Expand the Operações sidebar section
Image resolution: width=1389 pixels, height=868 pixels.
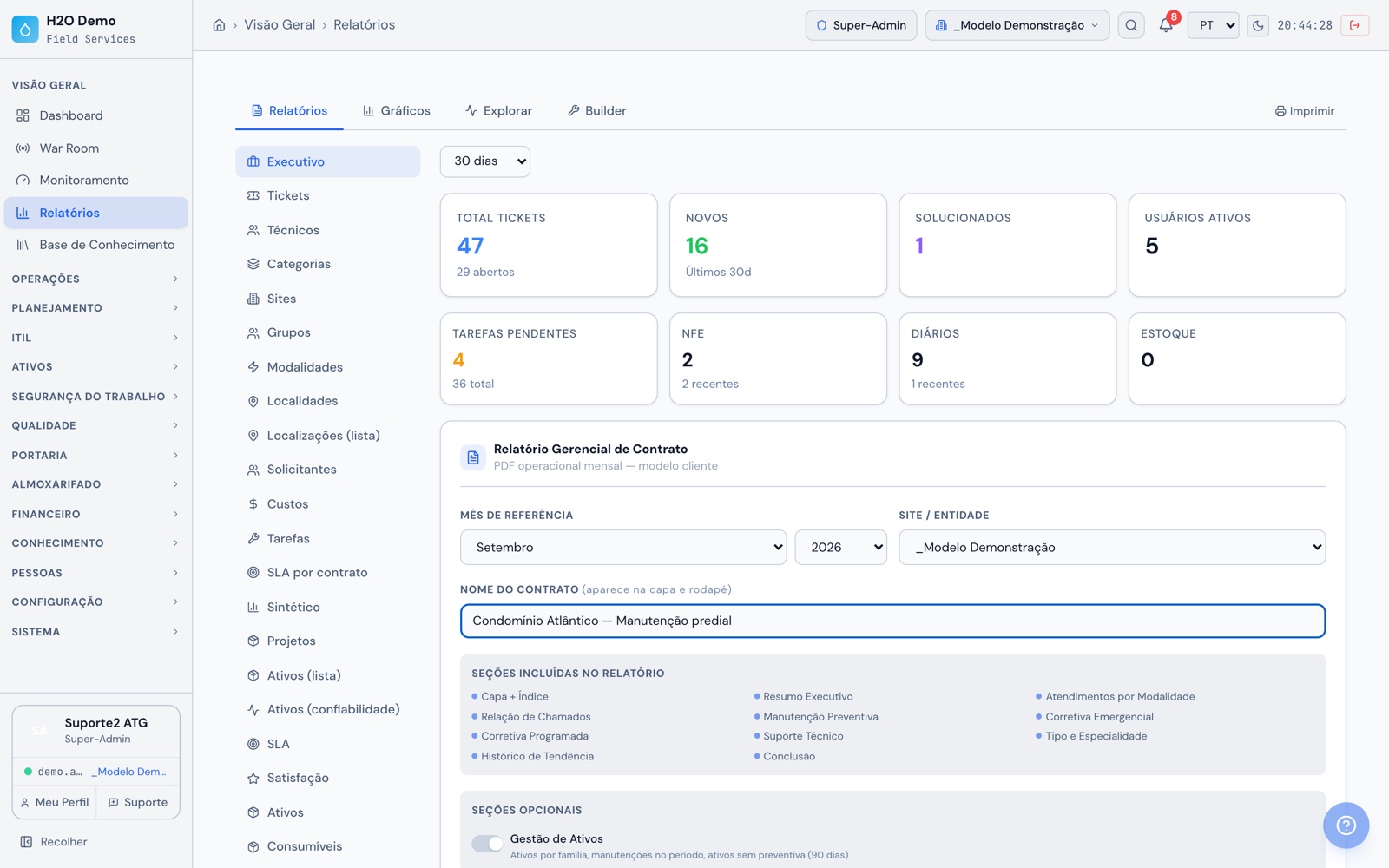(x=95, y=279)
